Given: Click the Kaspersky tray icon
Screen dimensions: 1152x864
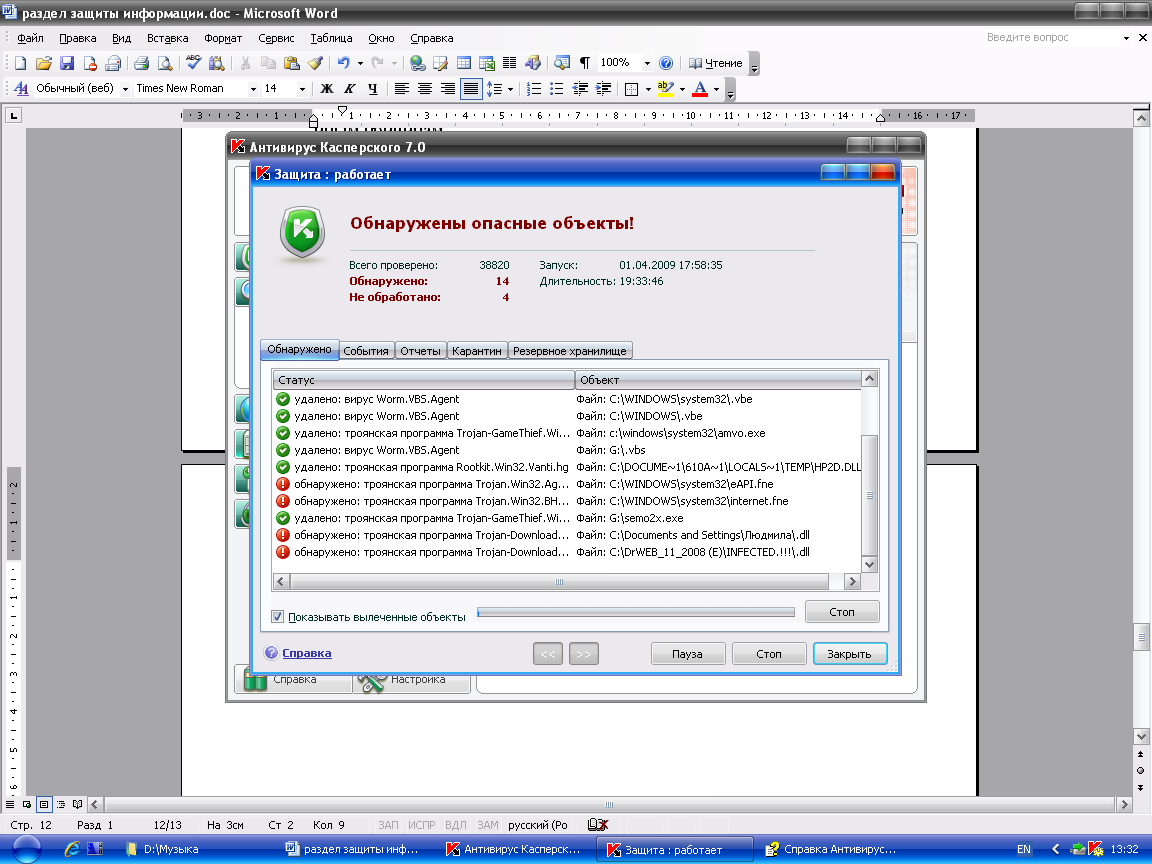Looking at the screenshot, I should [1095, 849].
